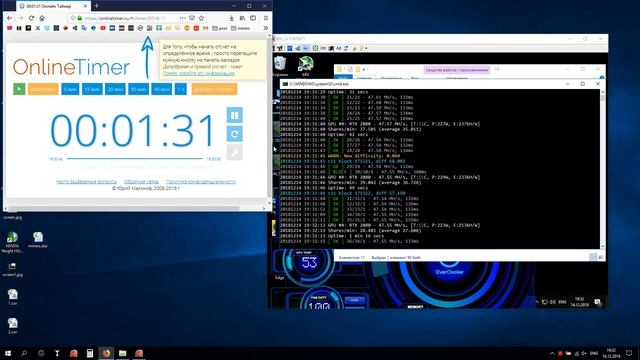Open the Windows Start menu
This screenshot has width=640, height=360.
point(8,353)
